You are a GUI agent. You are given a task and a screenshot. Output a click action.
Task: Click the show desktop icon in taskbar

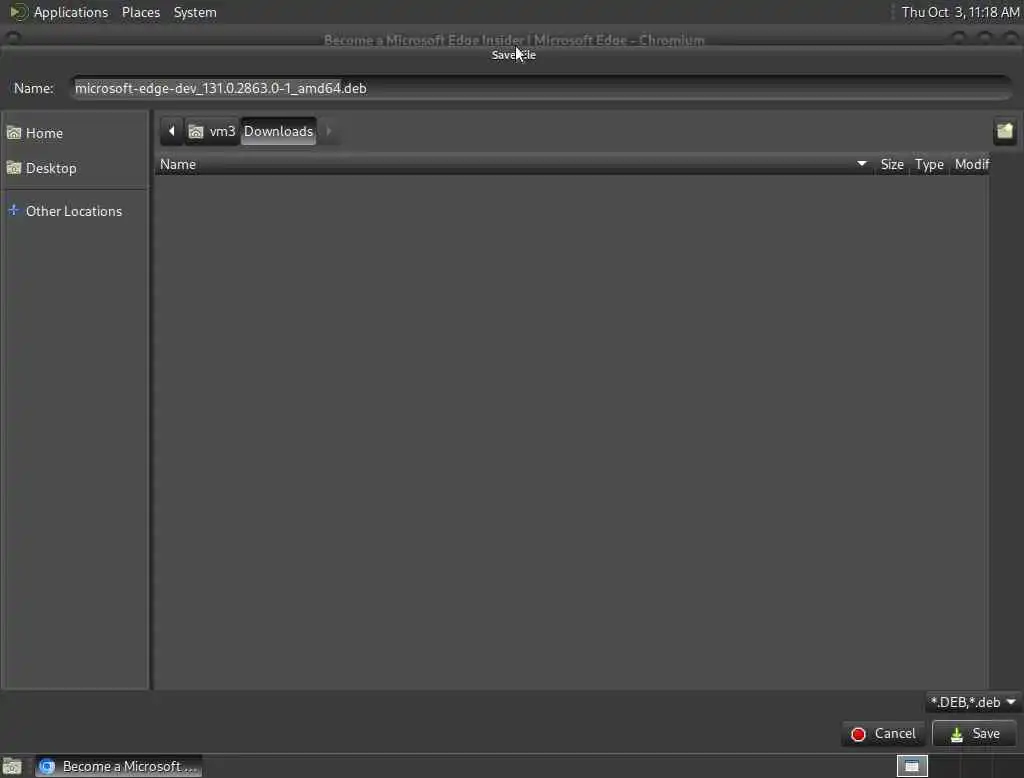[x=12, y=766]
